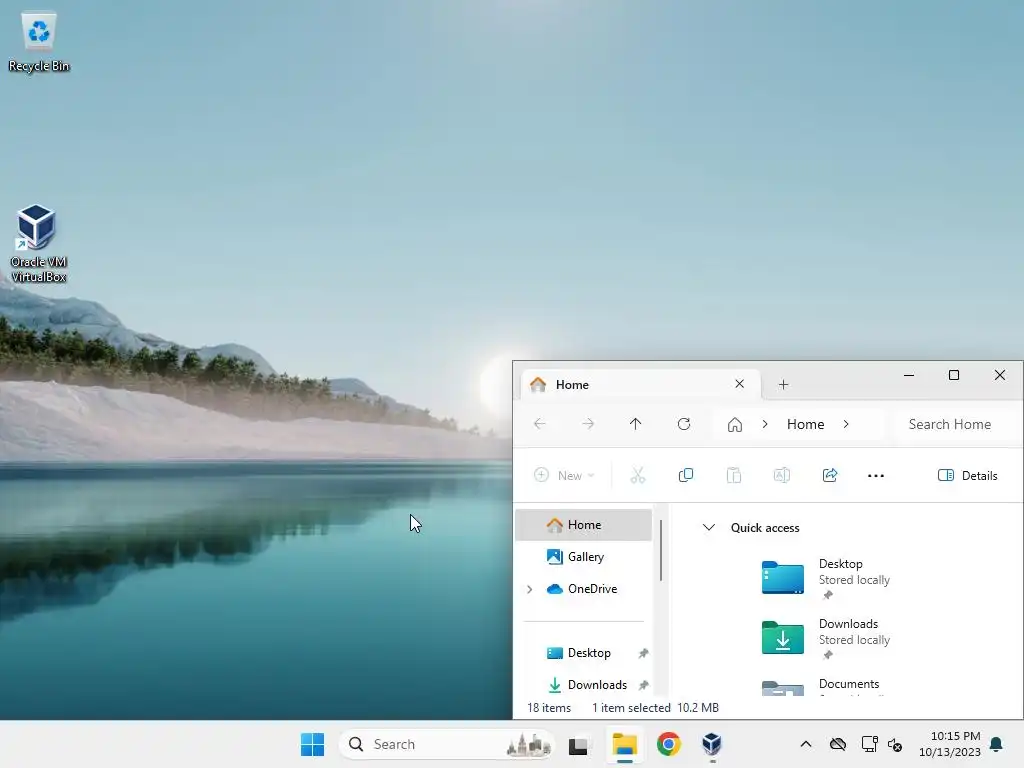The height and width of the screenshot is (768, 1024).
Task: Open Gallery in navigation pane
Action: 583,556
